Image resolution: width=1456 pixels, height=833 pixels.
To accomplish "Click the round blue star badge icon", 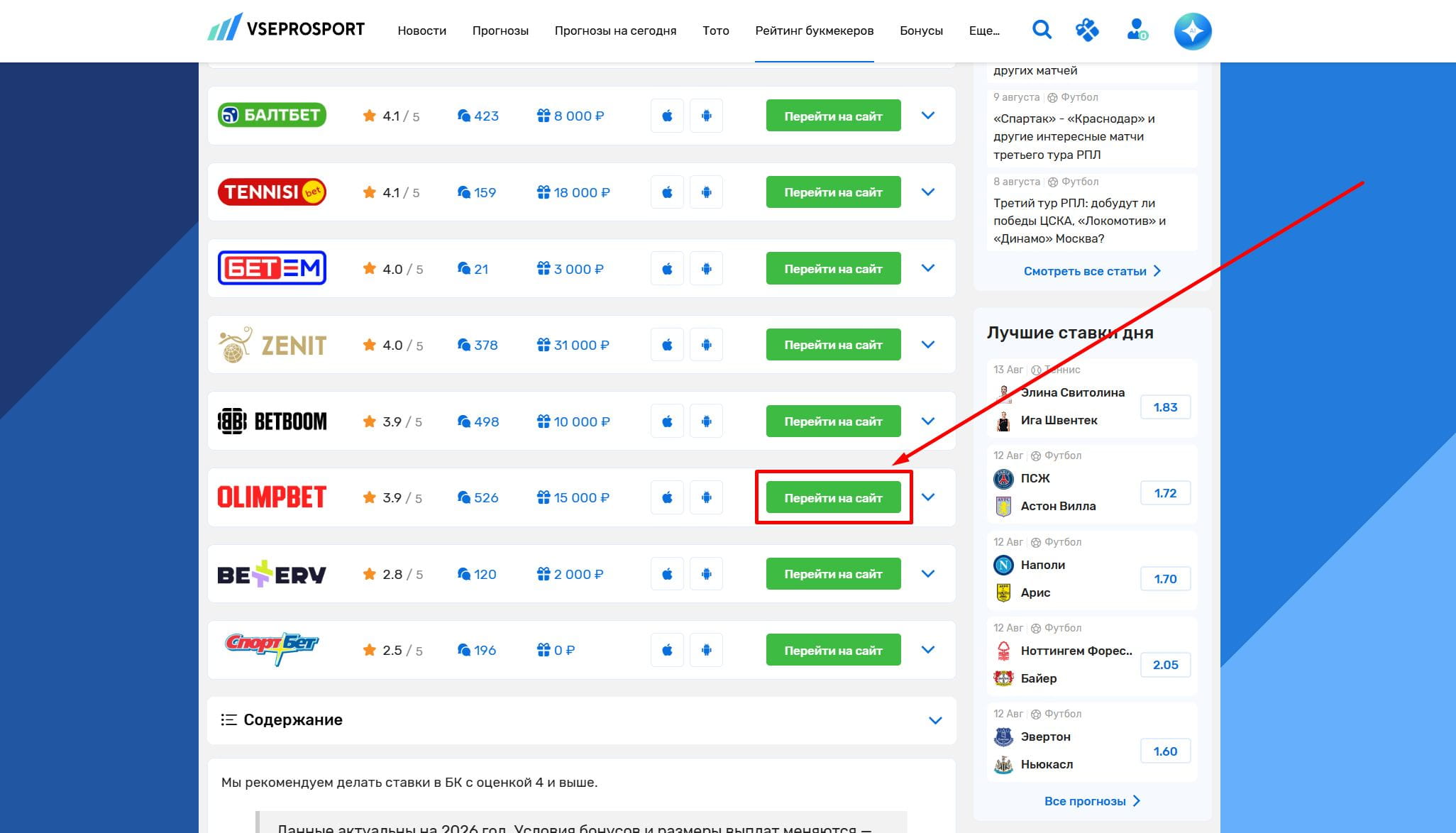I will coord(1193,31).
